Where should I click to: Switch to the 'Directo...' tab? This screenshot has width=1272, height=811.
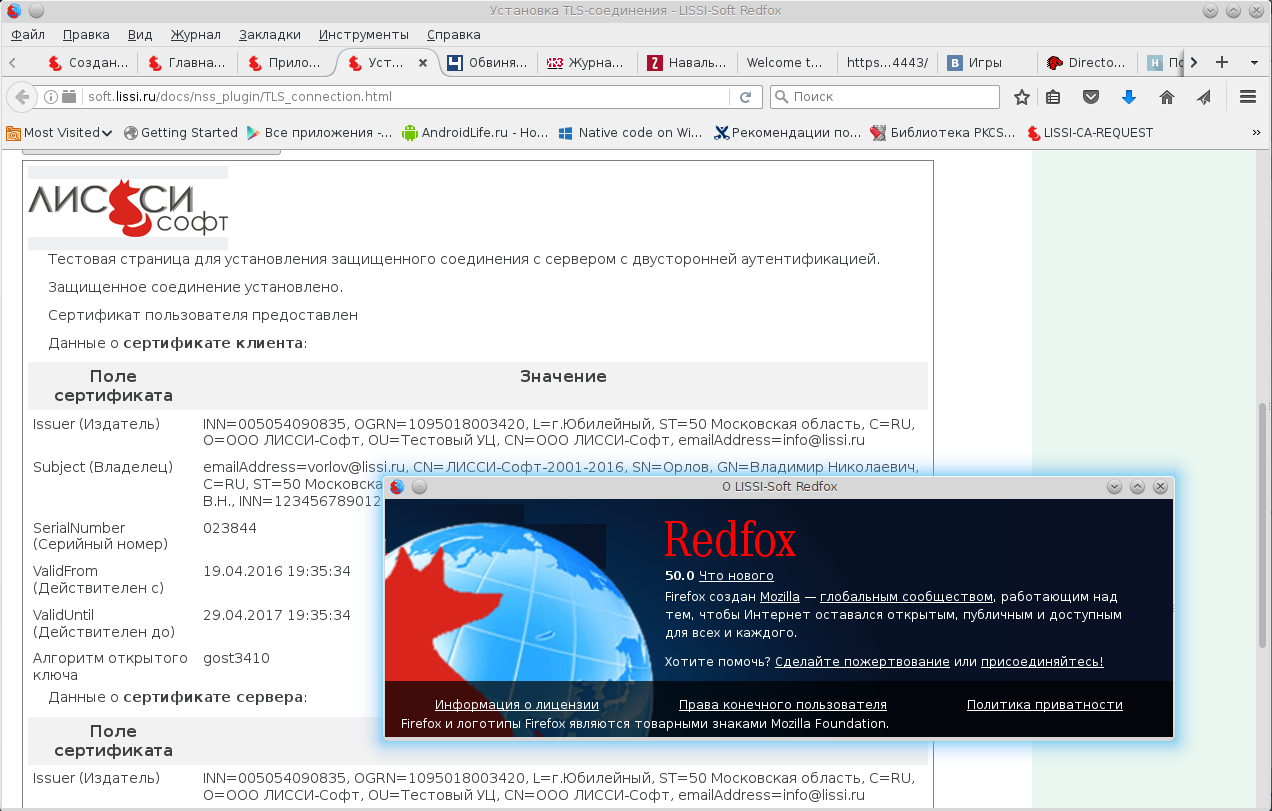(x=1087, y=62)
